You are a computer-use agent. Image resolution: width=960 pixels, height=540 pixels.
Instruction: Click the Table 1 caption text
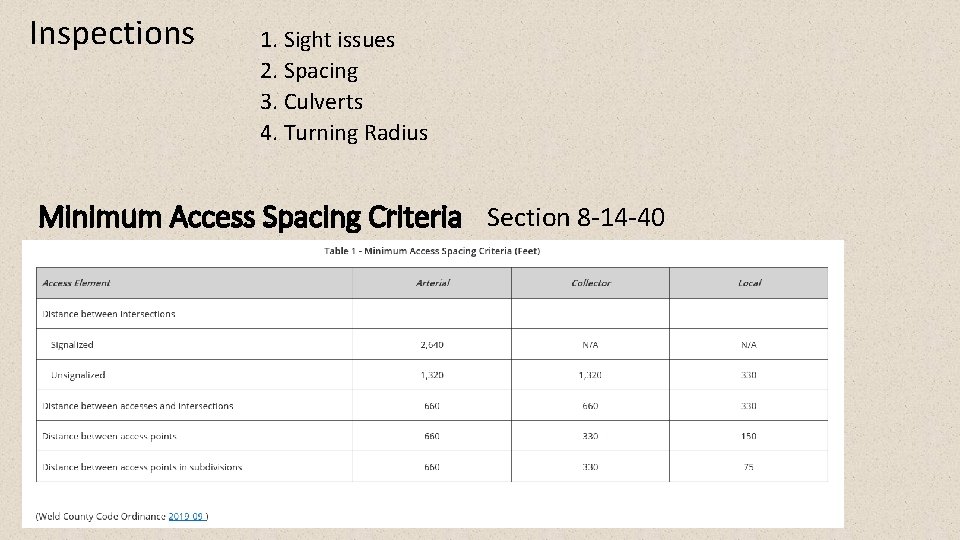(432, 251)
